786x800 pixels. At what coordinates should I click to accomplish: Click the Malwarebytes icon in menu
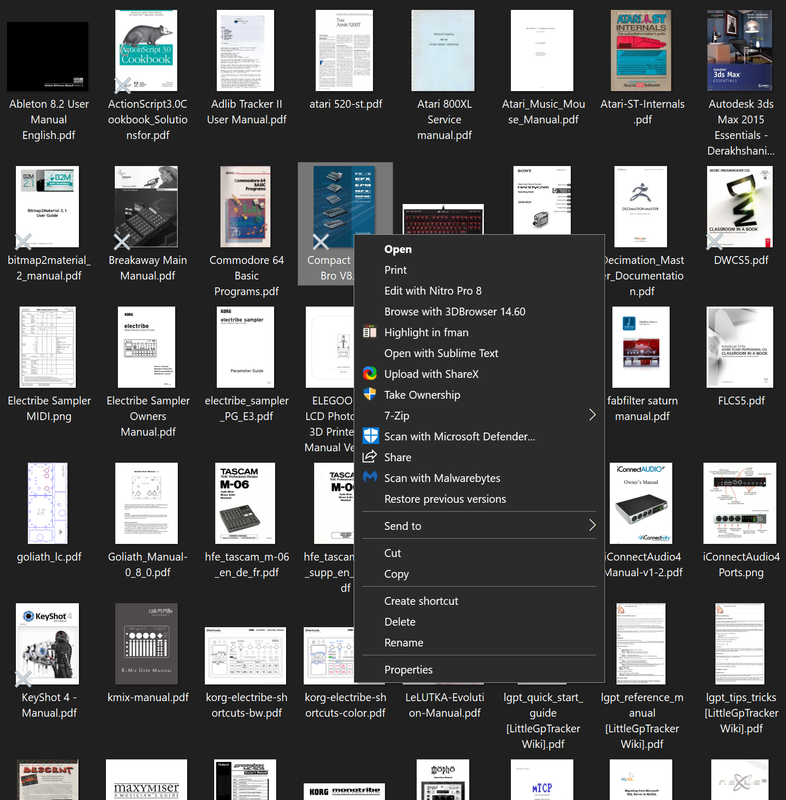[370, 478]
